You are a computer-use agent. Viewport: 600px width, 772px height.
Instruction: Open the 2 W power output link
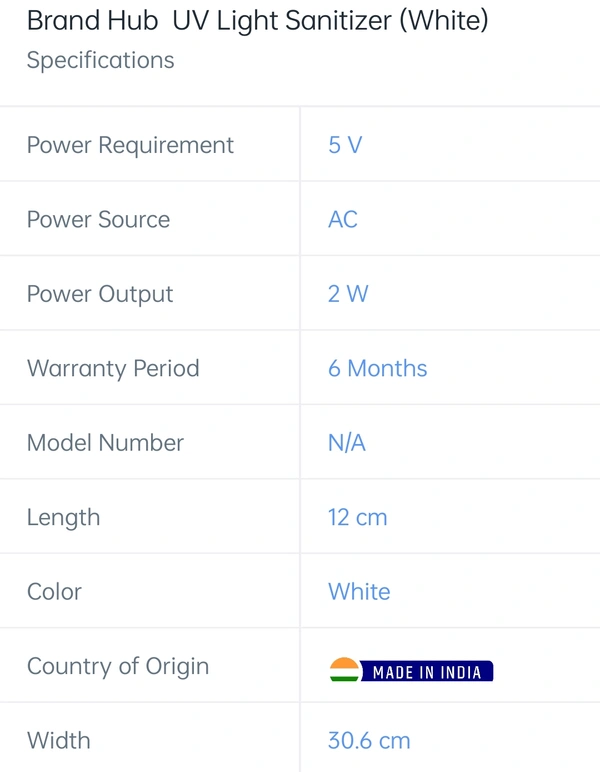[x=348, y=294]
